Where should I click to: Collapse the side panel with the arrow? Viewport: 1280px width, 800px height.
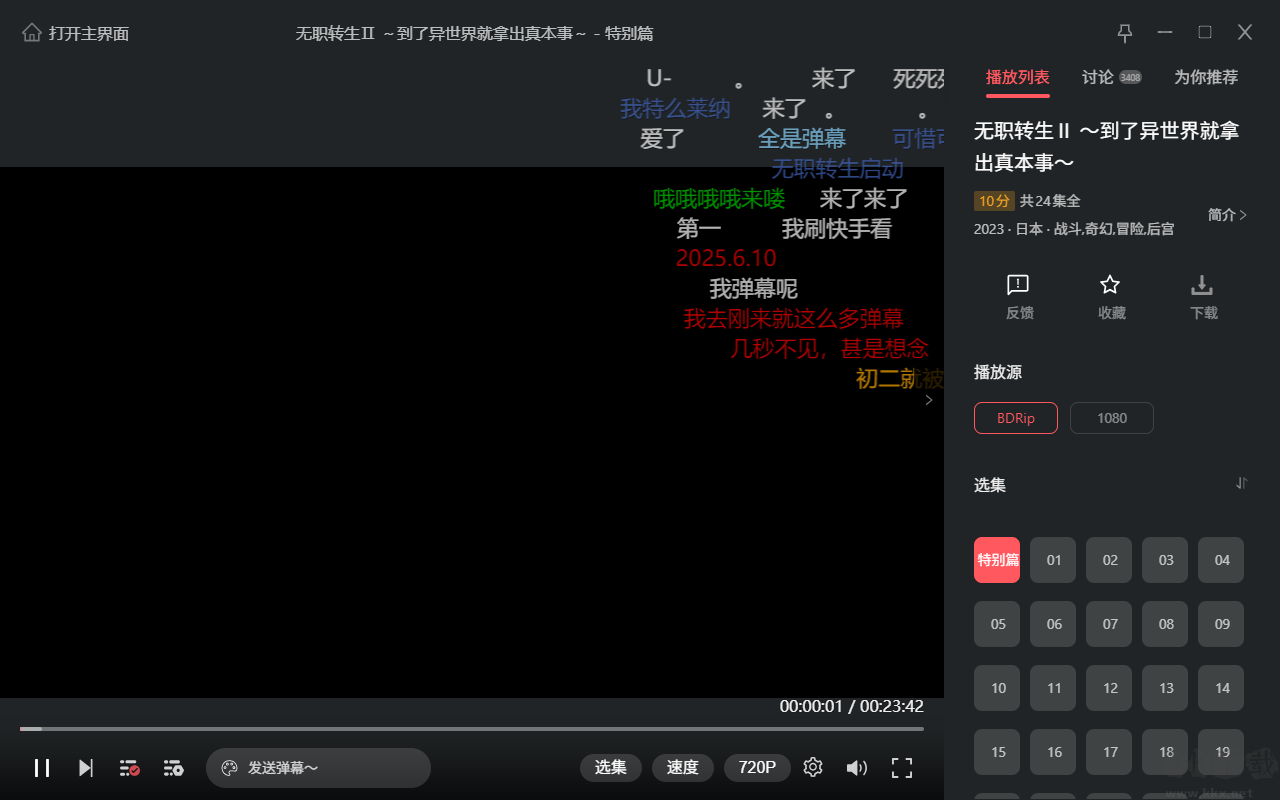pyautogui.click(x=929, y=400)
